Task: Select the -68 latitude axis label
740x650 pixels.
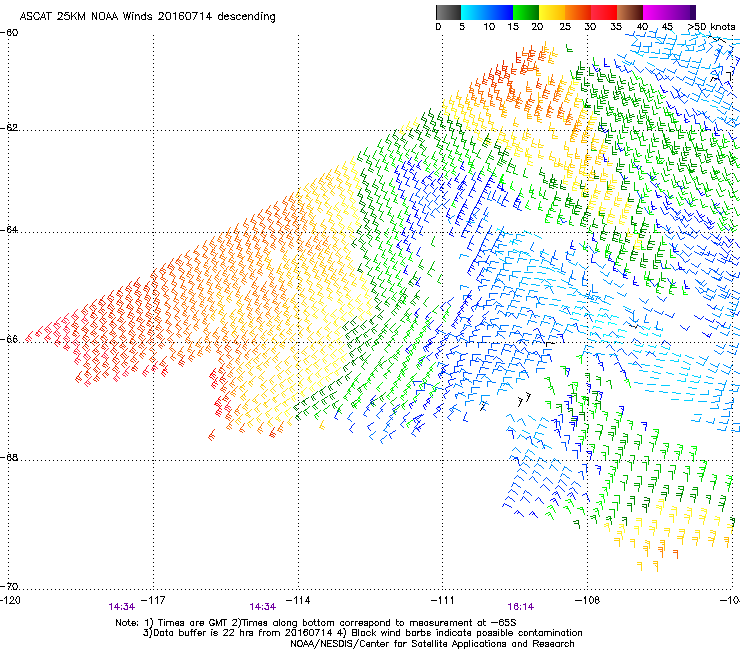Action: [x=9, y=457]
